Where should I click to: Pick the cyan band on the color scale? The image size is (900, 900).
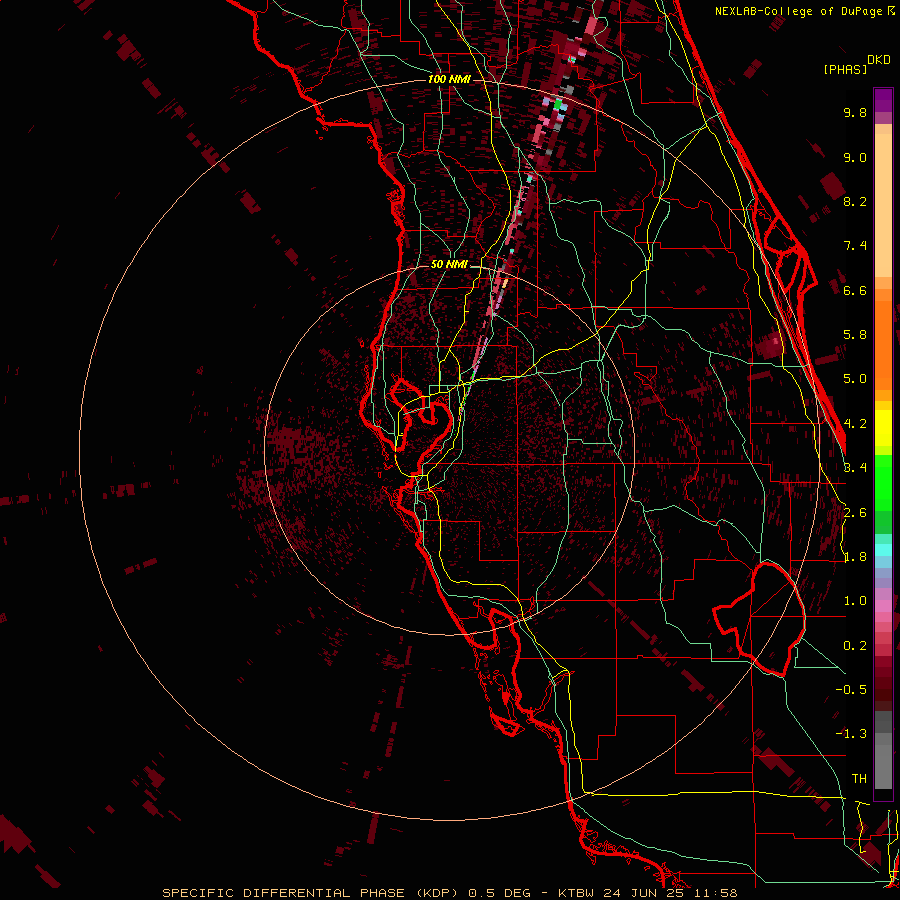(x=883, y=550)
